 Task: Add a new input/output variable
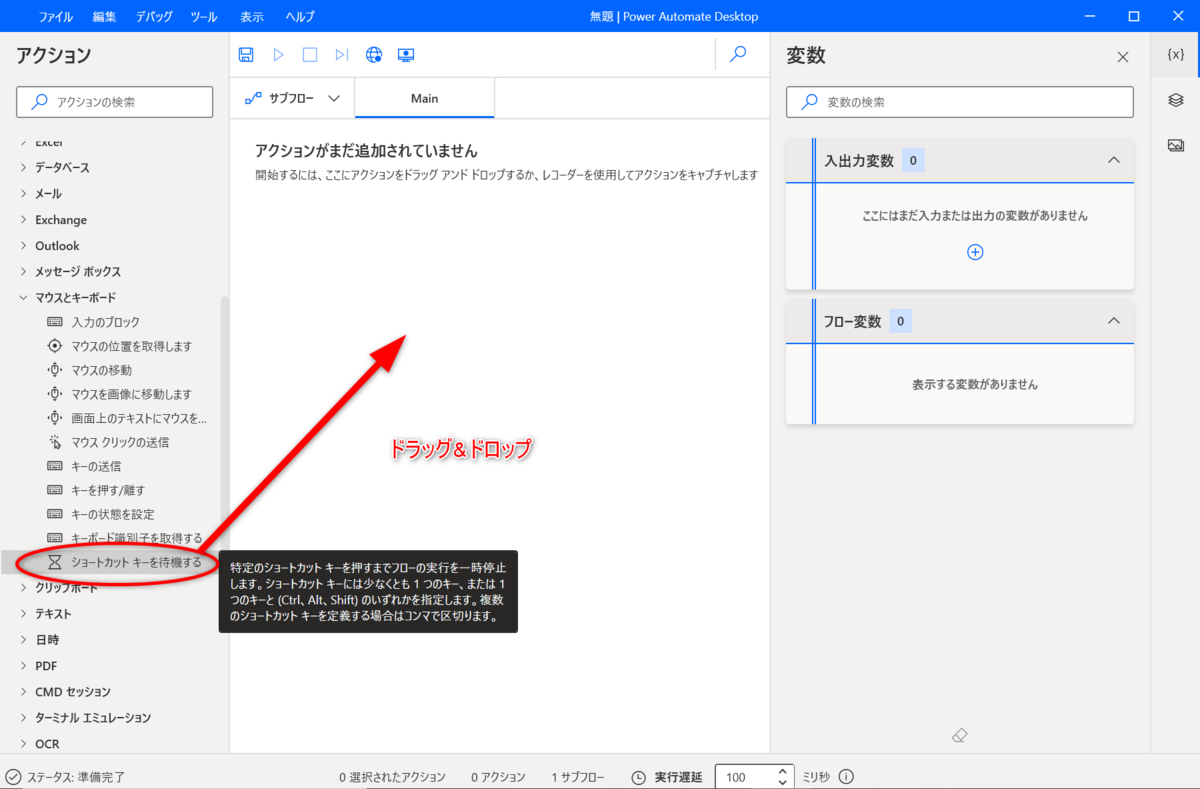(974, 252)
